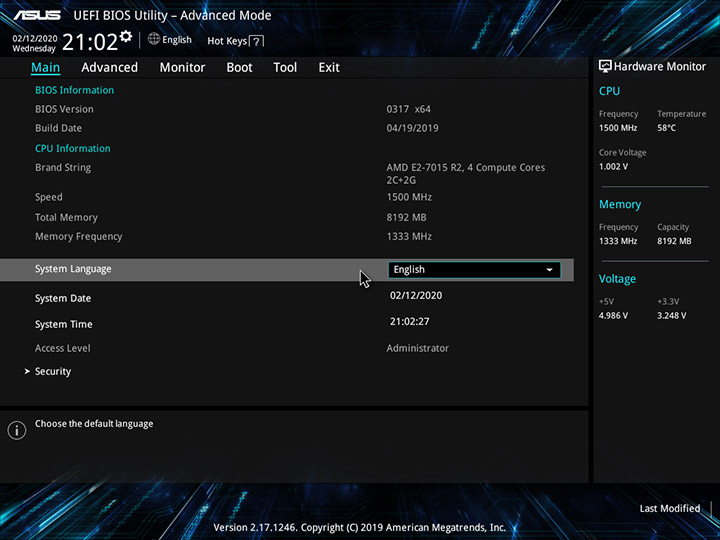Open the Boot tab
This screenshot has width=720, height=540.
click(239, 68)
